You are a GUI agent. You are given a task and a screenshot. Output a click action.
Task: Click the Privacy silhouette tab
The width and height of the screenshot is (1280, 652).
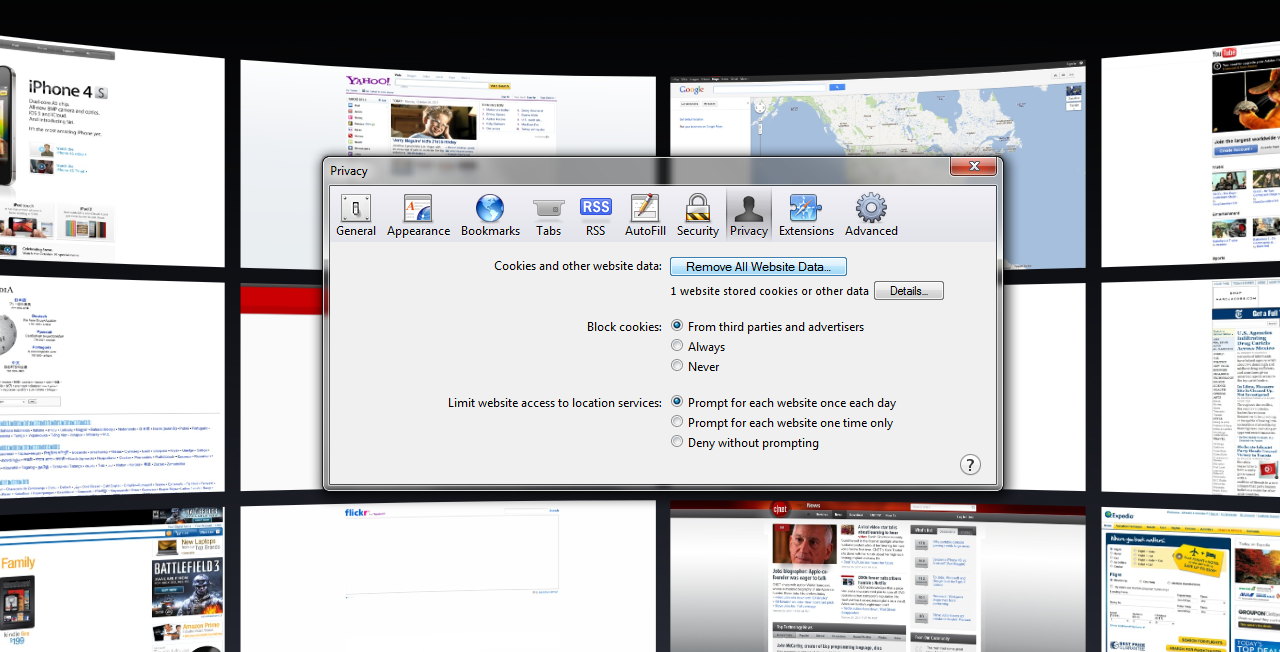[x=749, y=216]
